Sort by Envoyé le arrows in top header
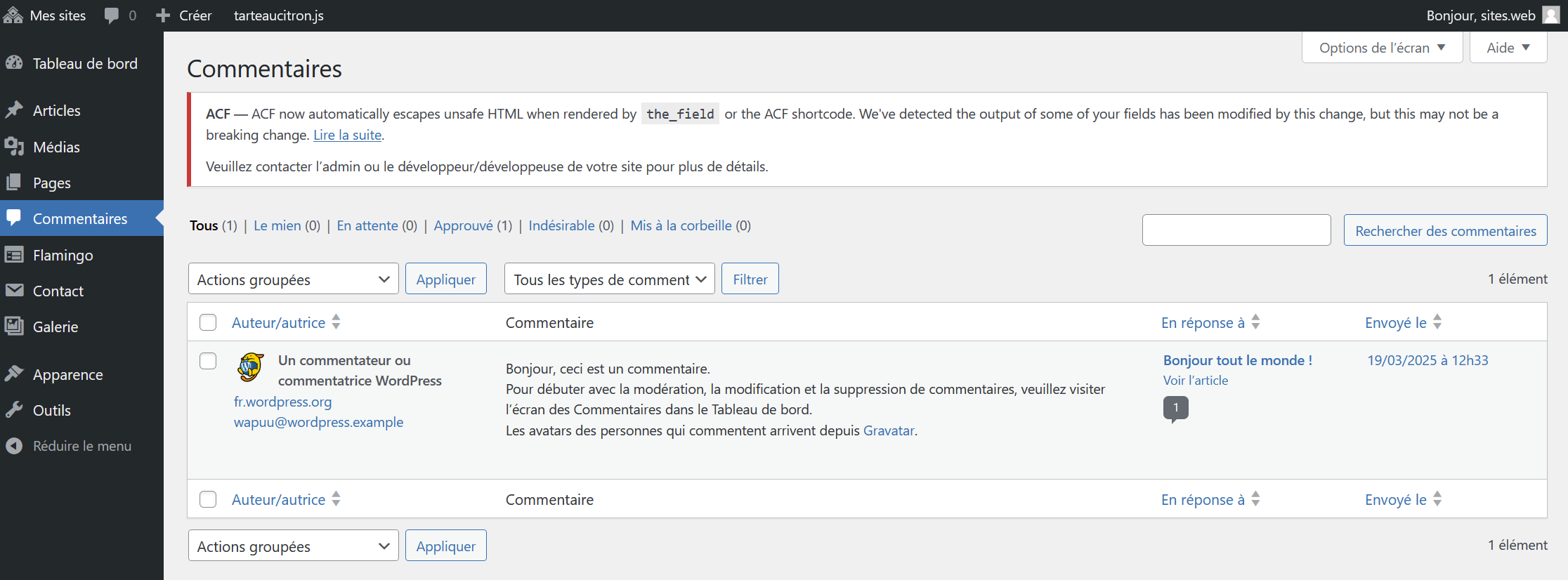Screen dimensions: 1568x580 point(1437,322)
